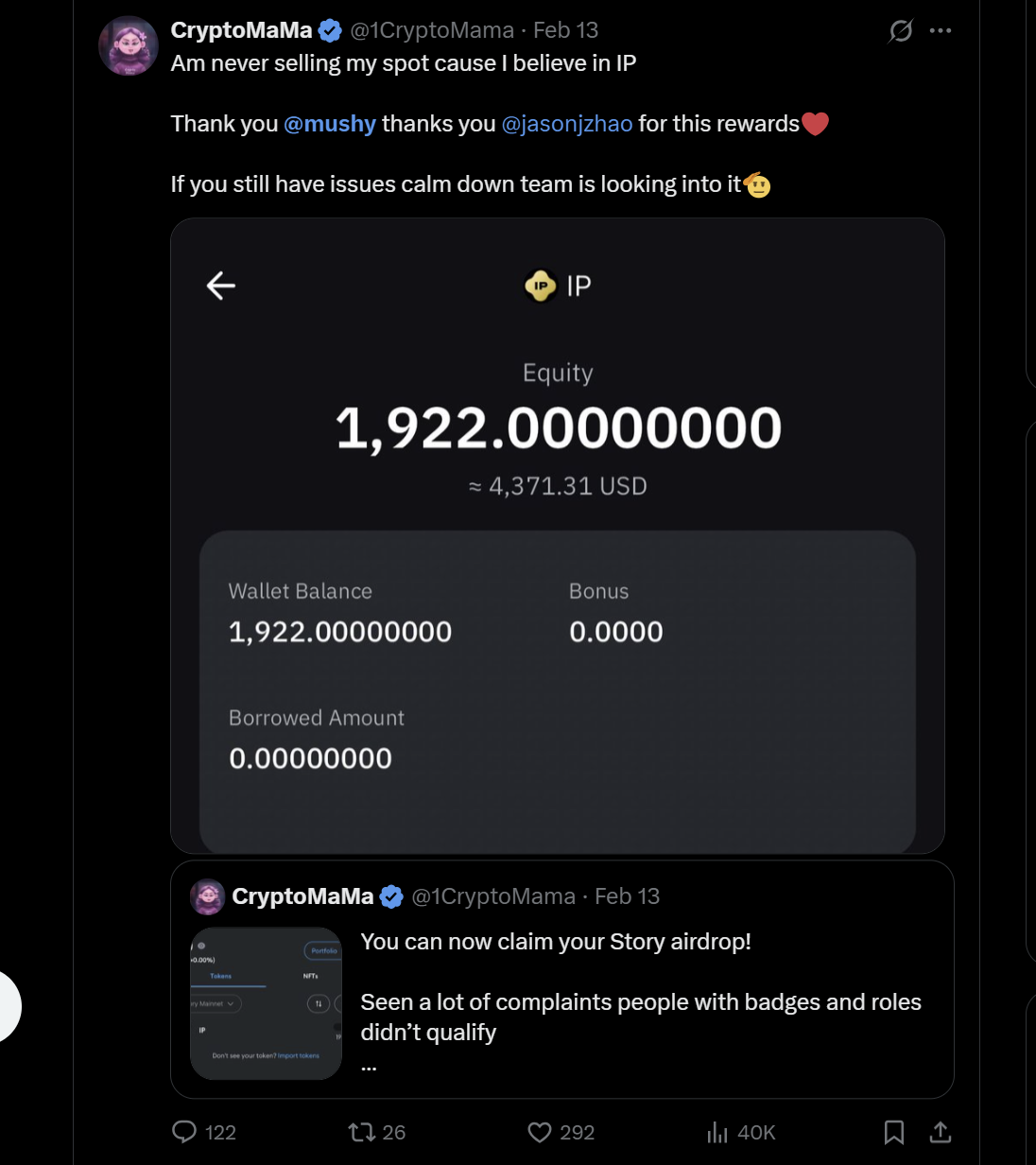Bookmark this CryptoMaMa tweet
1036x1165 pixels.
tap(893, 1132)
